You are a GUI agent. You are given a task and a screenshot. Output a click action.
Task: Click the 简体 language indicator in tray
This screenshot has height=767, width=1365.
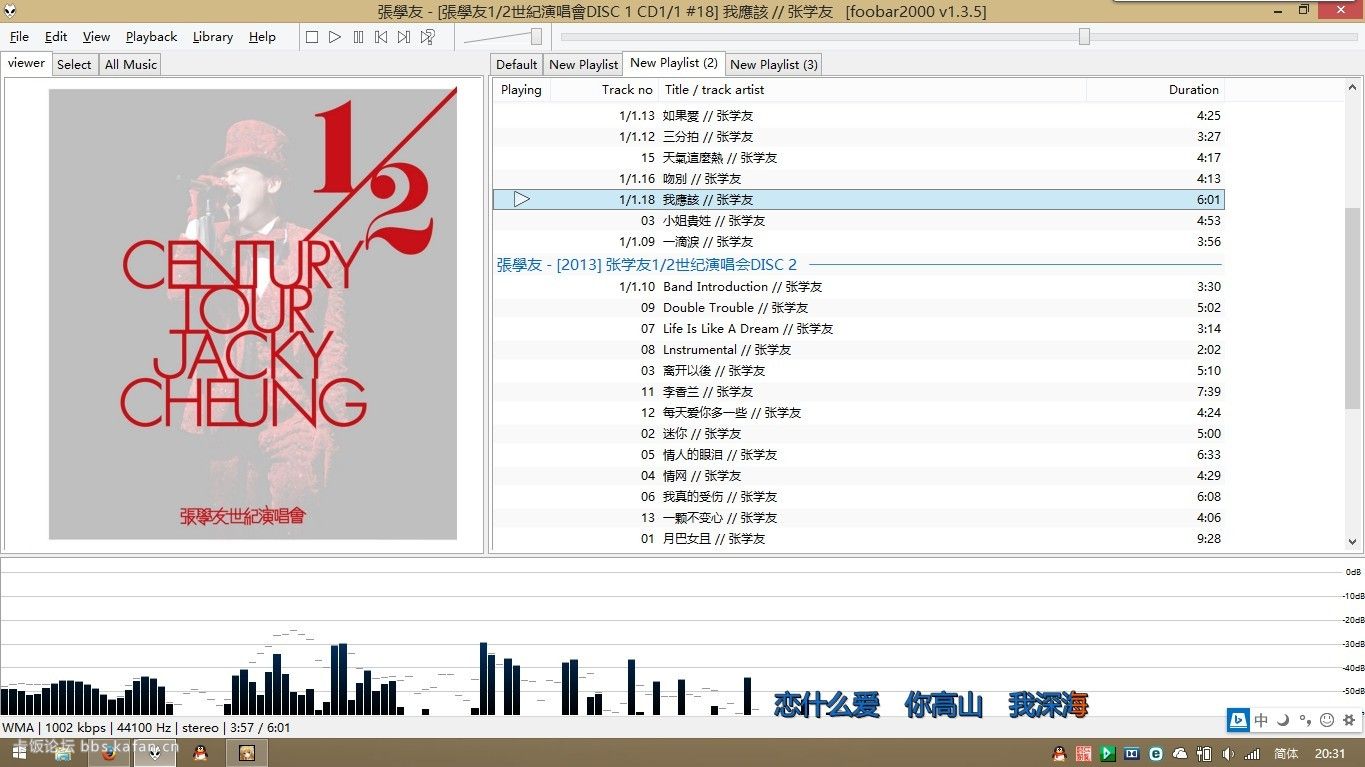coord(1286,754)
